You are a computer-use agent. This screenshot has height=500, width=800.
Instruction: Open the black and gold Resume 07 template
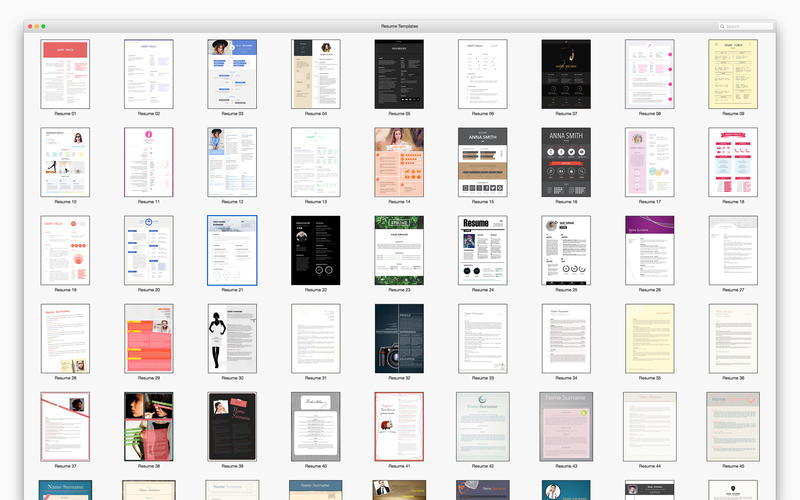(566, 74)
